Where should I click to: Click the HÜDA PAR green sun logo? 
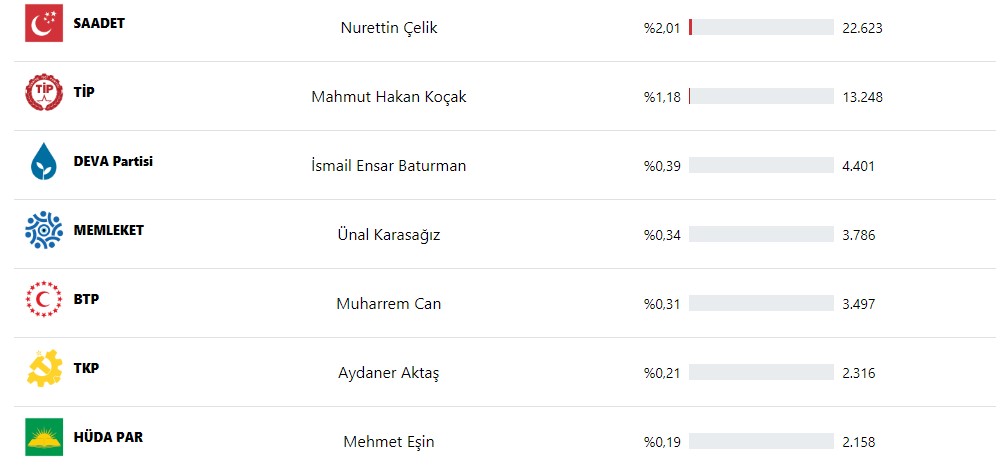(44, 437)
